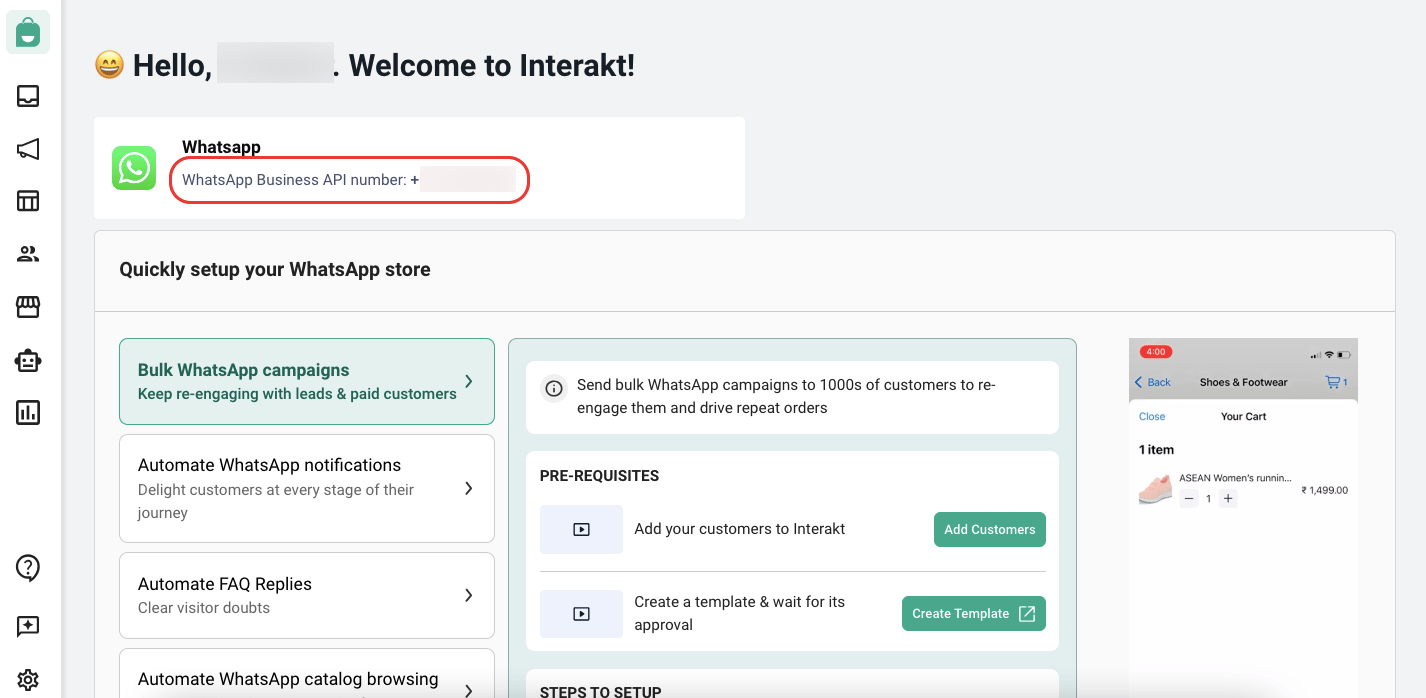Click the Quickly setup your WhatsApp store heading

(275, 269)
